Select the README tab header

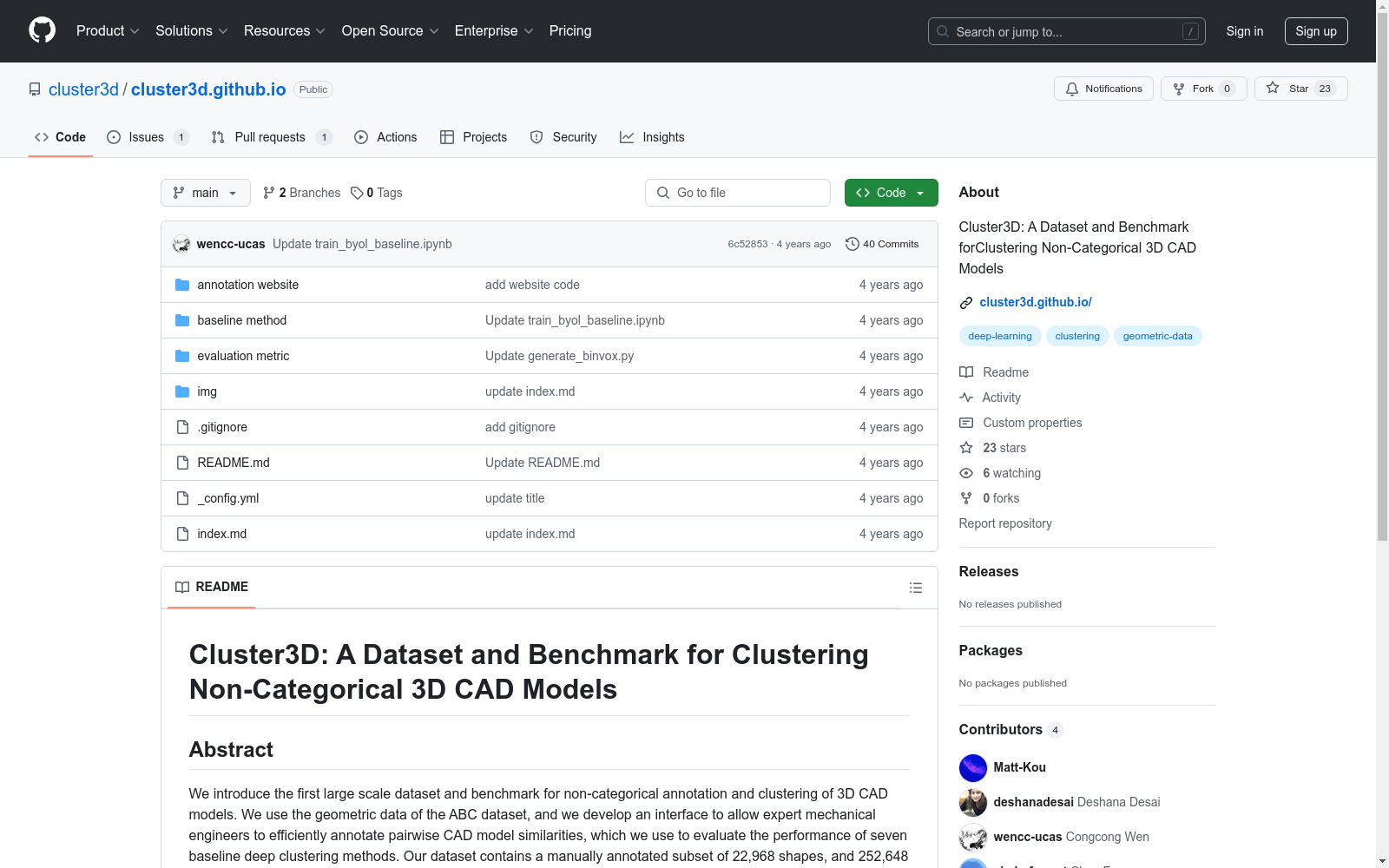212,588
